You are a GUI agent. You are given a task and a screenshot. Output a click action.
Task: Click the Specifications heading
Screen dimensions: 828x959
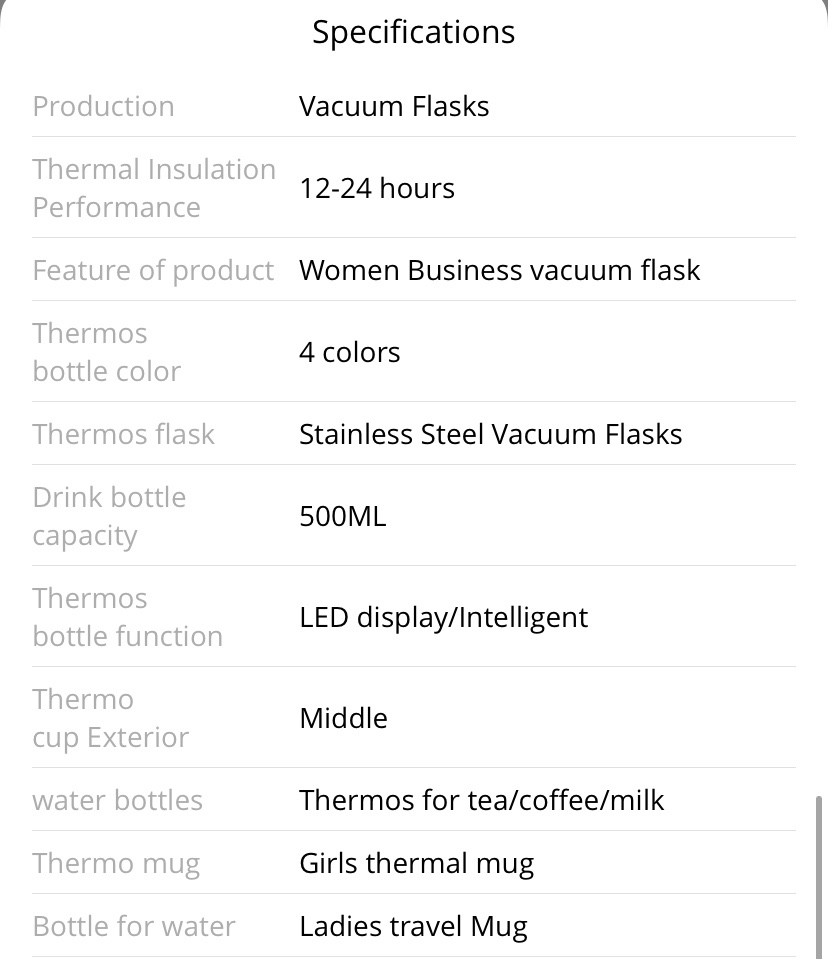click(x=413, y=32)
